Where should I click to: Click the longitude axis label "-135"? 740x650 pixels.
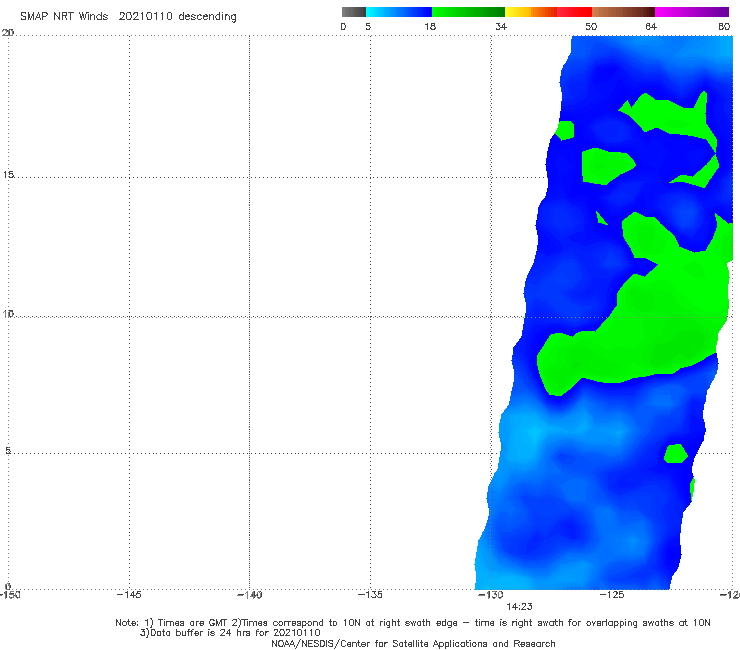(x=370, y=595)
